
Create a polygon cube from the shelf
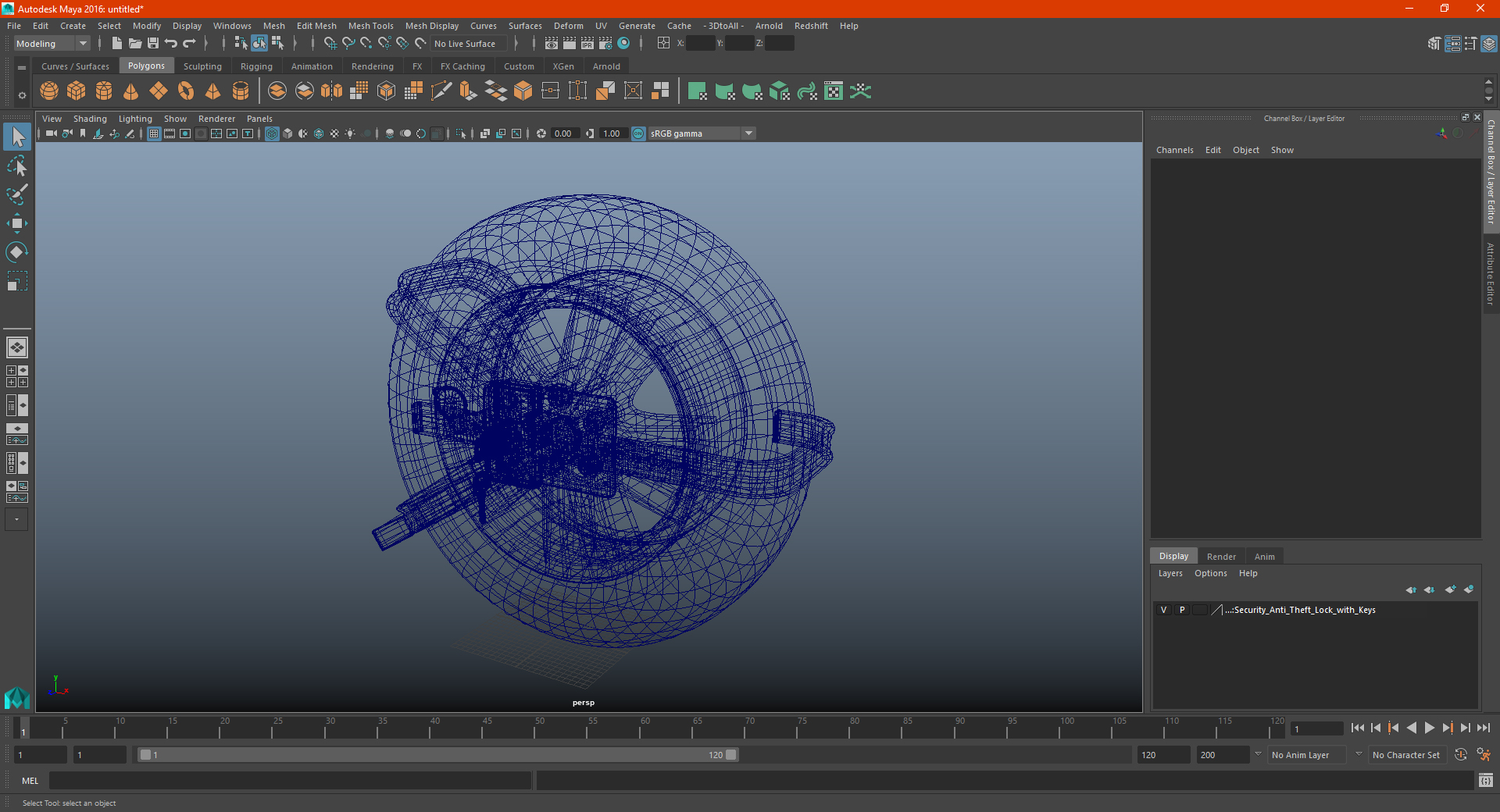[x=77, y=91]
